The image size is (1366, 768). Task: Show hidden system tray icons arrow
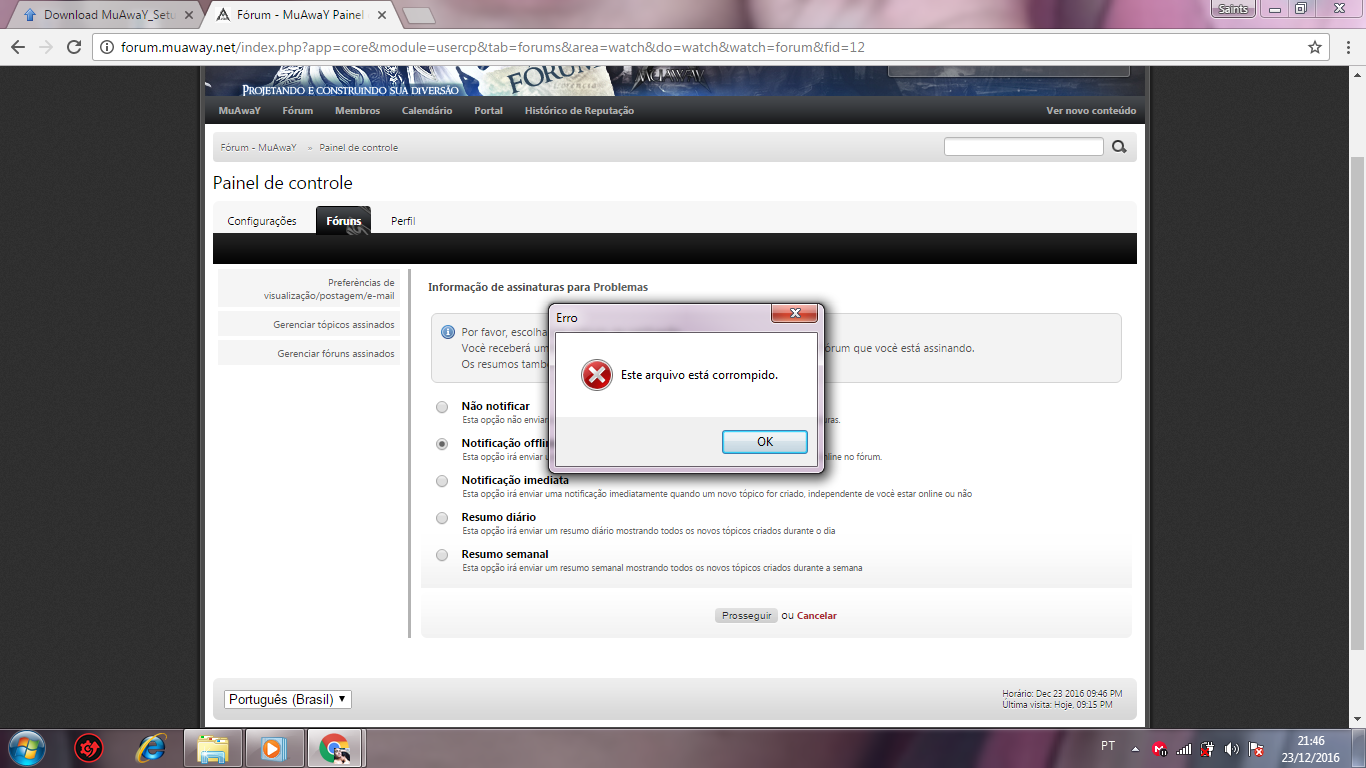tap(1135, 748)
